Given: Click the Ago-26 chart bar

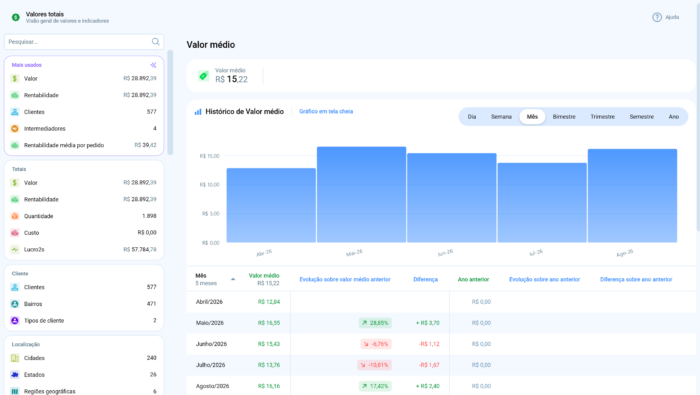Looking at the screenshot, I should tap(632, 195).
